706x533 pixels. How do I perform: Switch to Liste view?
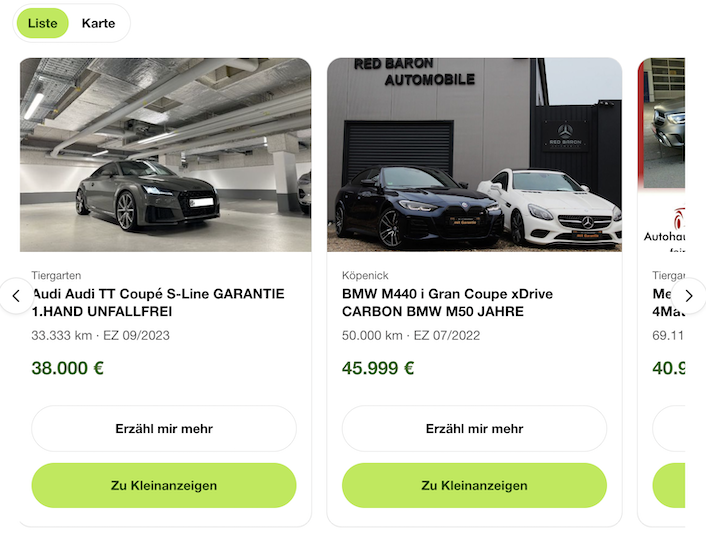pyautogui.click(x=42, y=23)
